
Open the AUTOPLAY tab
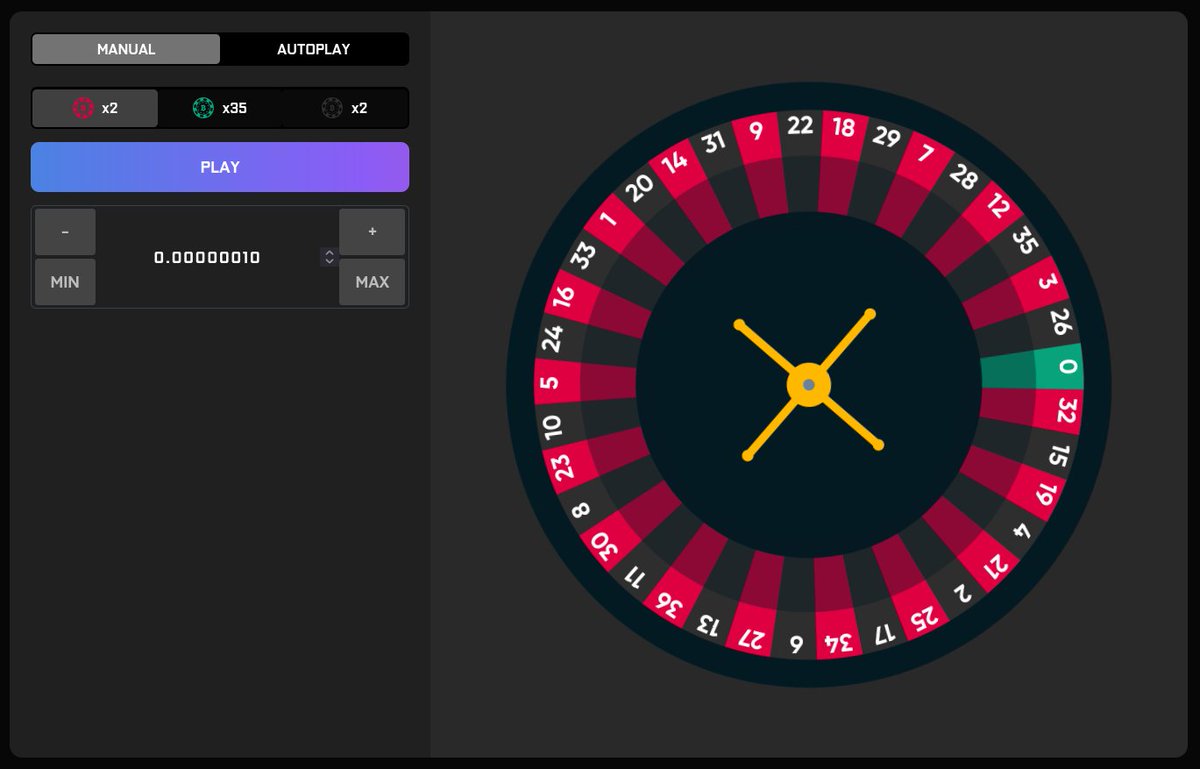coord(315,48)
